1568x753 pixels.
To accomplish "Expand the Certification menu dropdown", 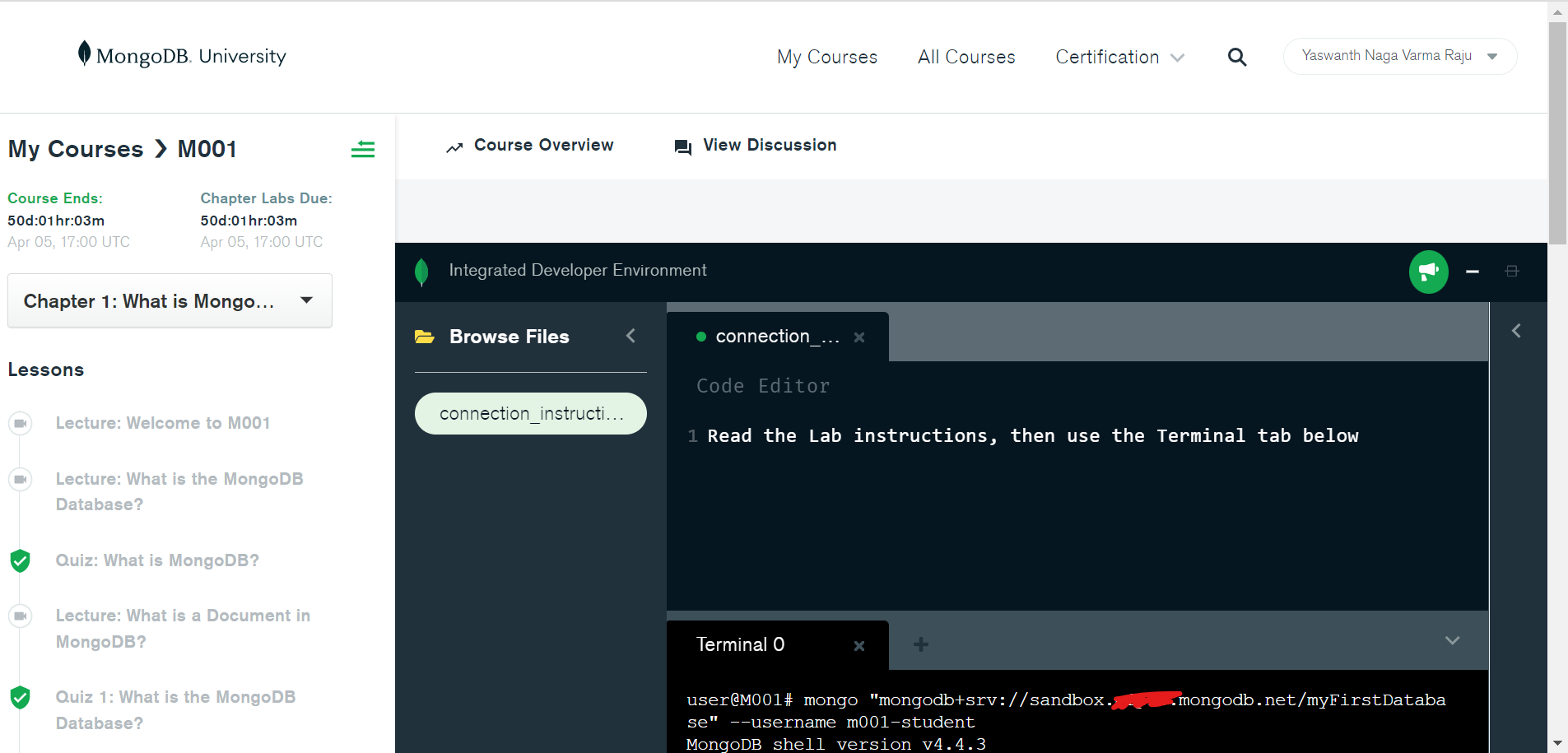I will click(1179, 58).
